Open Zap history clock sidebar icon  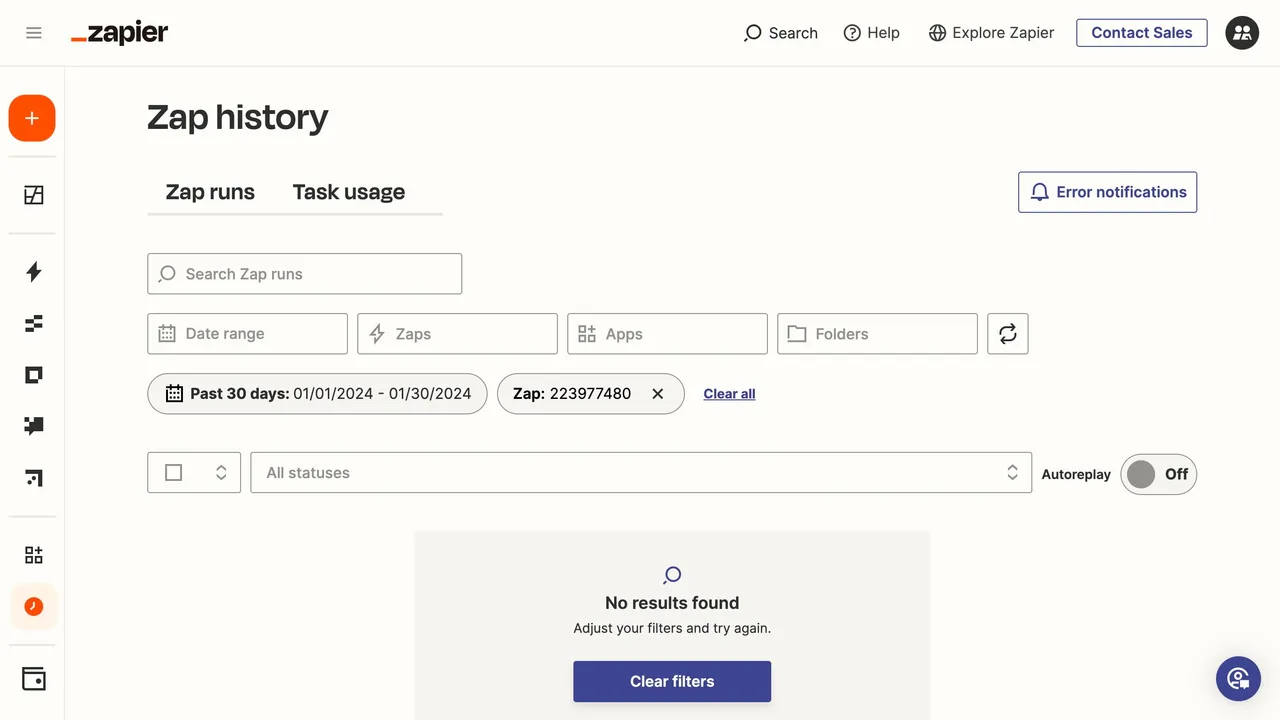[34, 606]
